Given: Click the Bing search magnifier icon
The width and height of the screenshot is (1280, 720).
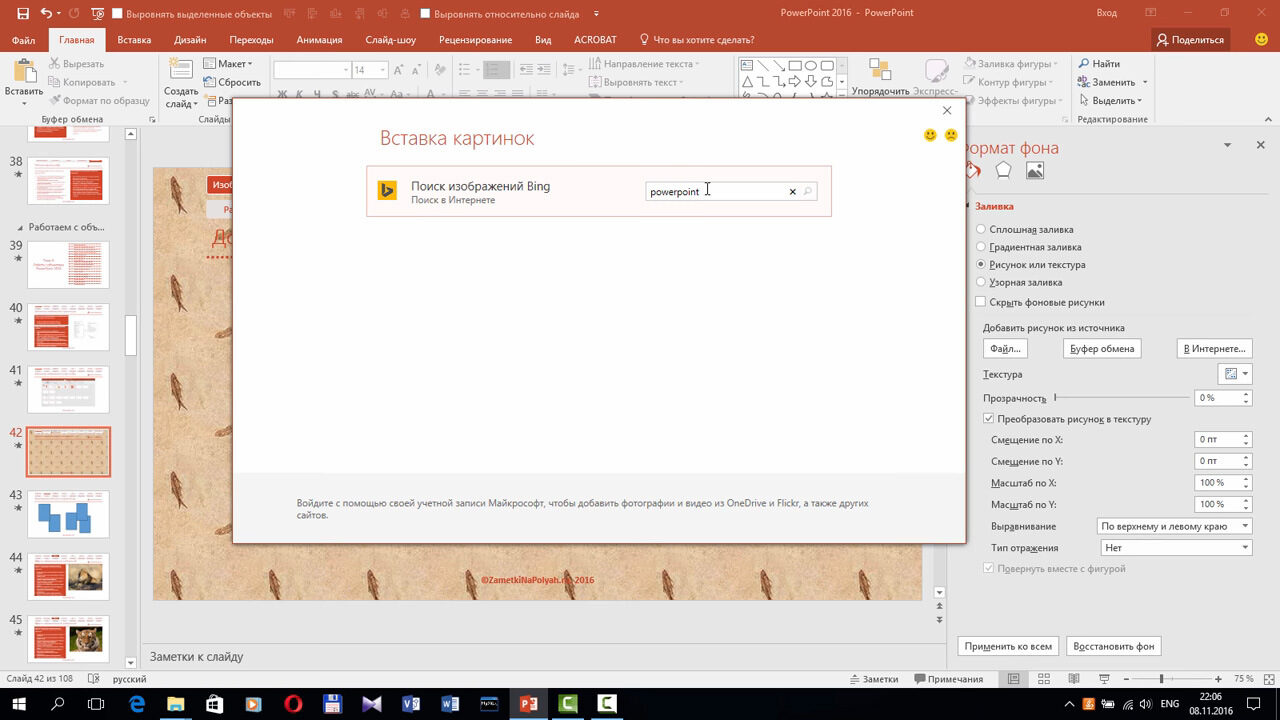Looking at the screenshot, I should [807, 191].
